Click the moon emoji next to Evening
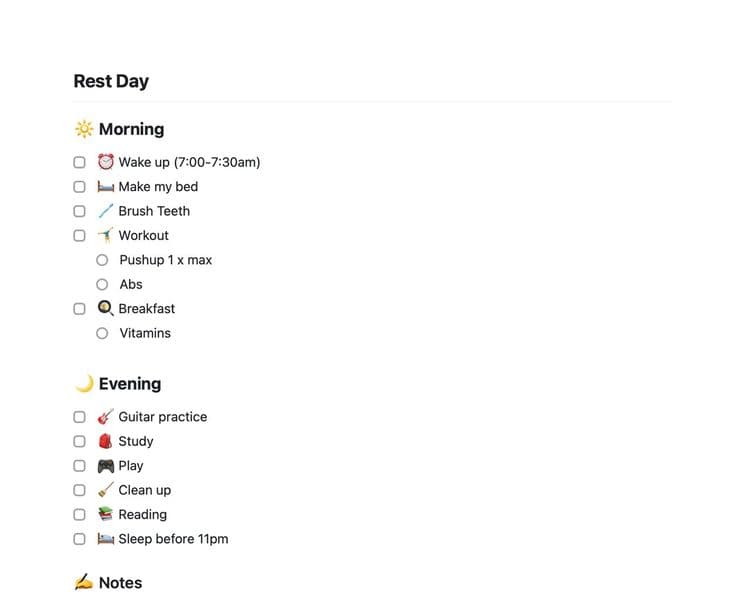 click(x=84, y=383)
